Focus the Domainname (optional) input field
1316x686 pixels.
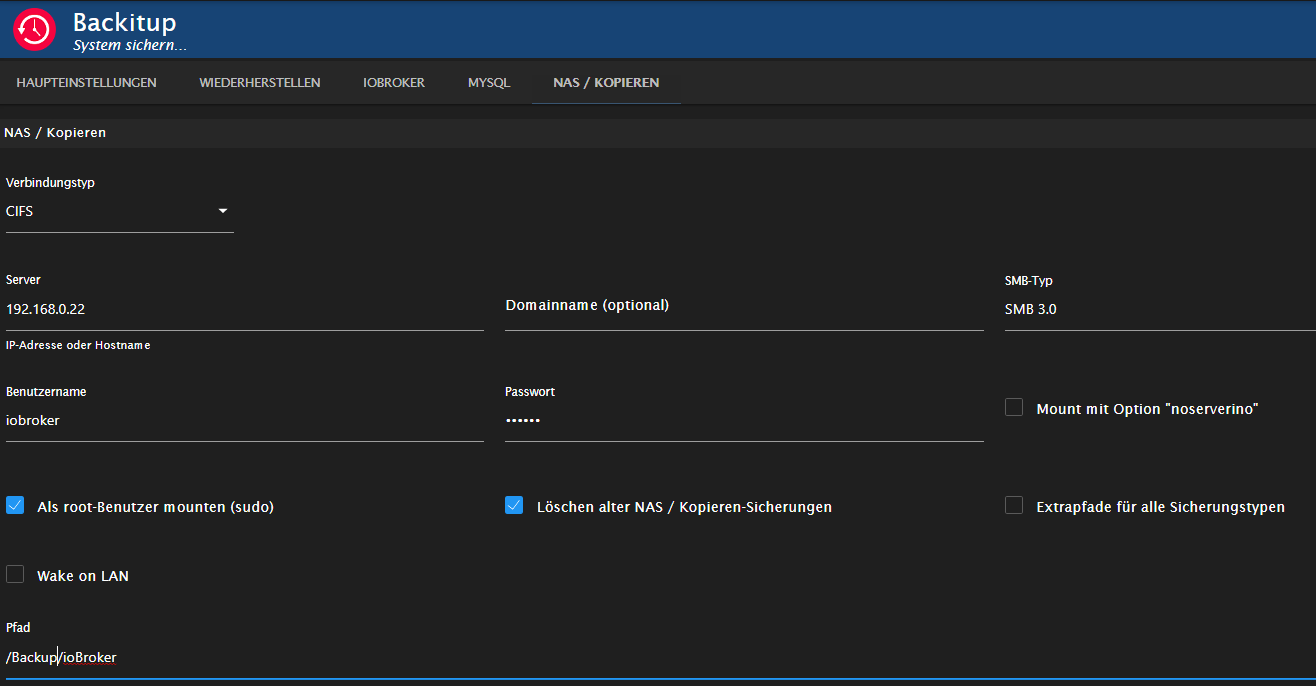click(x=744, y=306)
